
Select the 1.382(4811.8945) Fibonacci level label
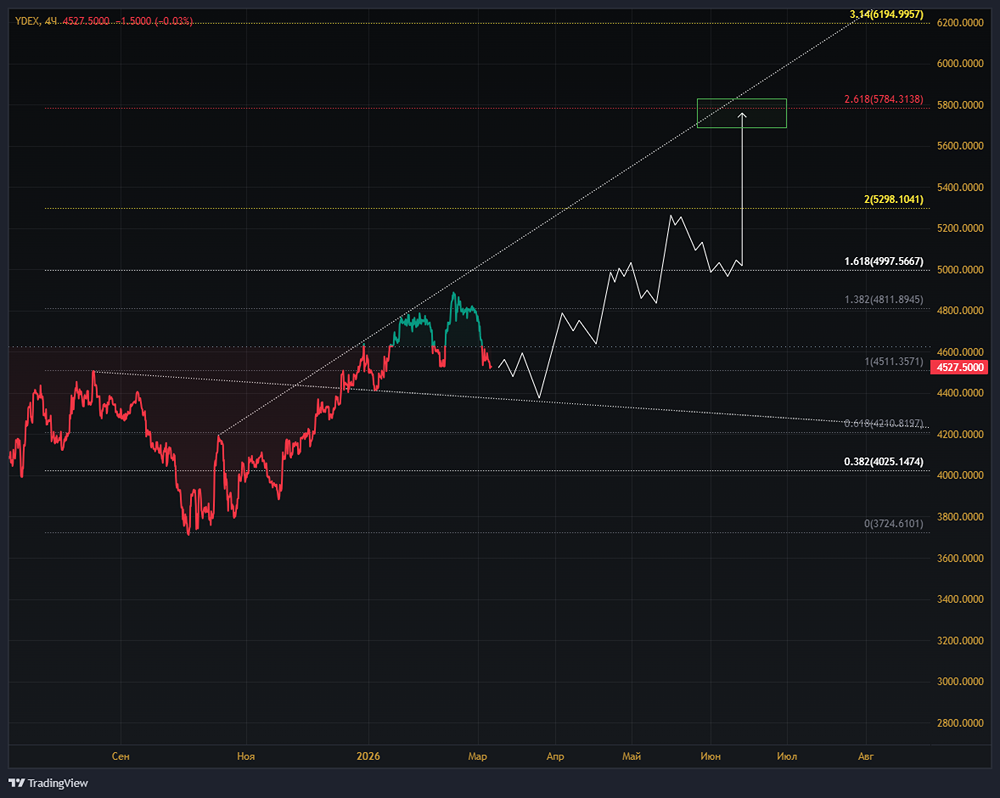tap(883, 299)
